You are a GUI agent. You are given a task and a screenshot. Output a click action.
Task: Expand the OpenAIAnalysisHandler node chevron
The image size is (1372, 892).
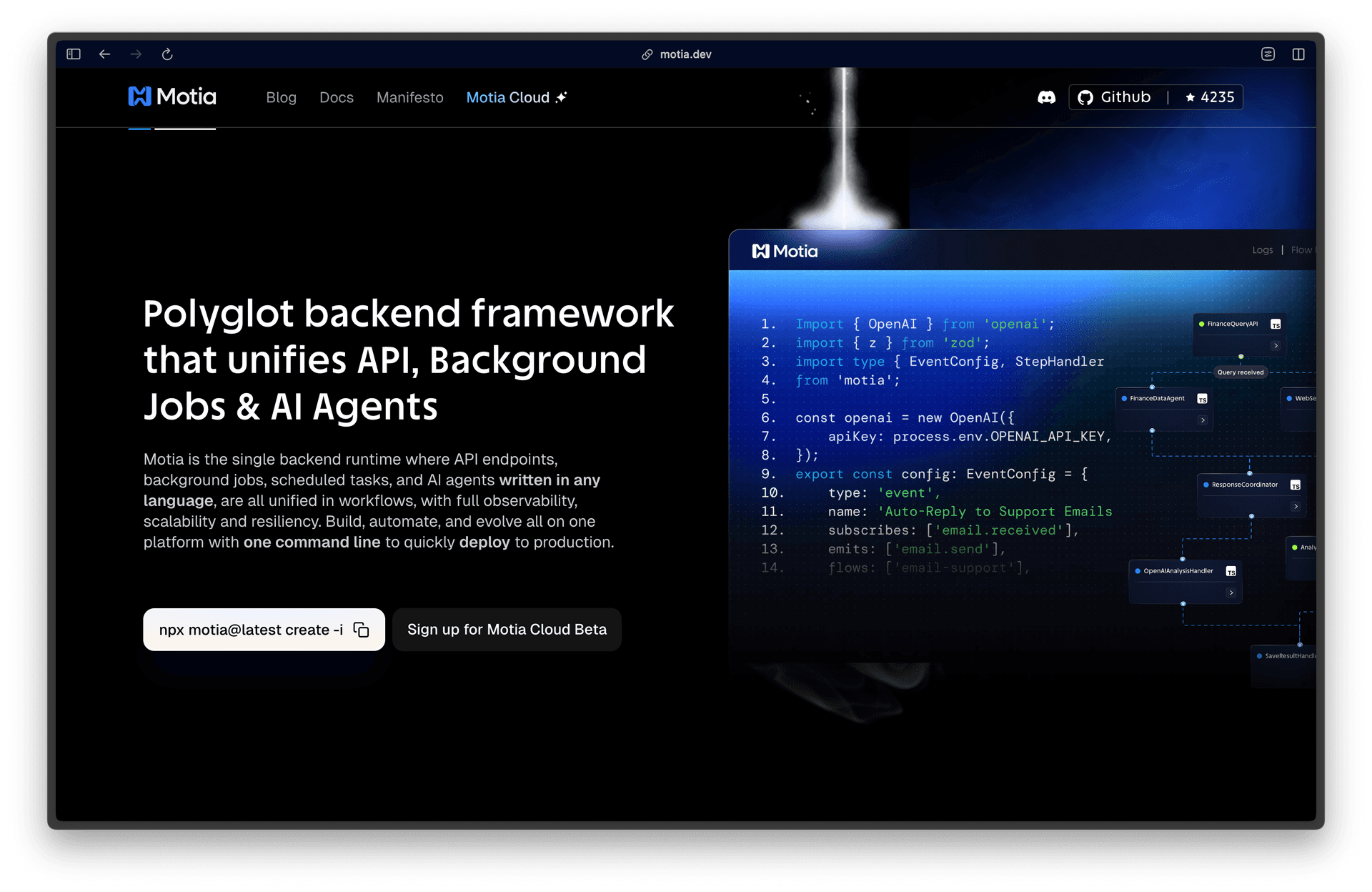point(1231,593)
